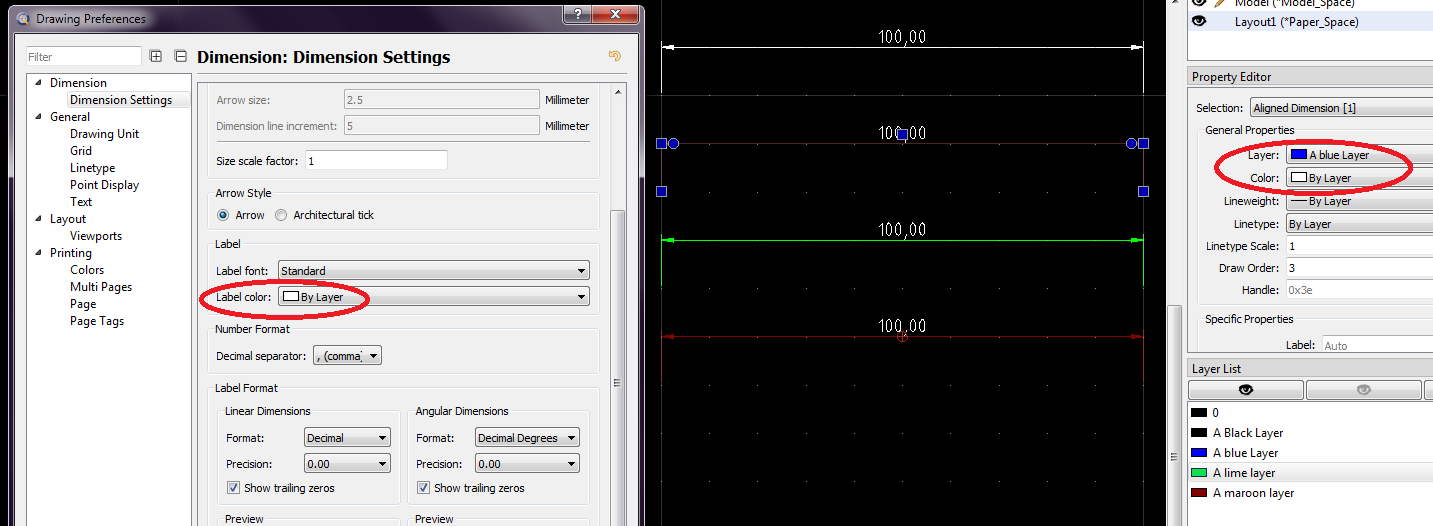Click the Filter search box
The width and height of the screenshot is (1433, 526).
click(x=83, y=57)
